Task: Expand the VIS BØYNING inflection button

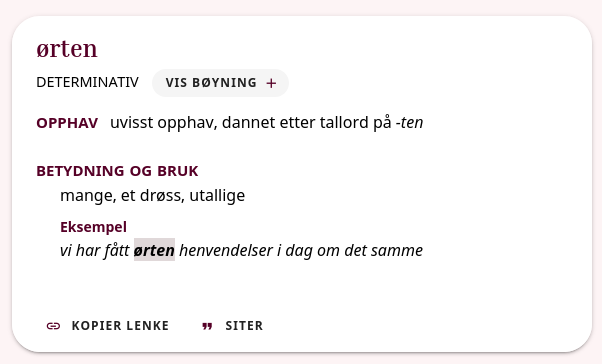Action: coord(220,83)
